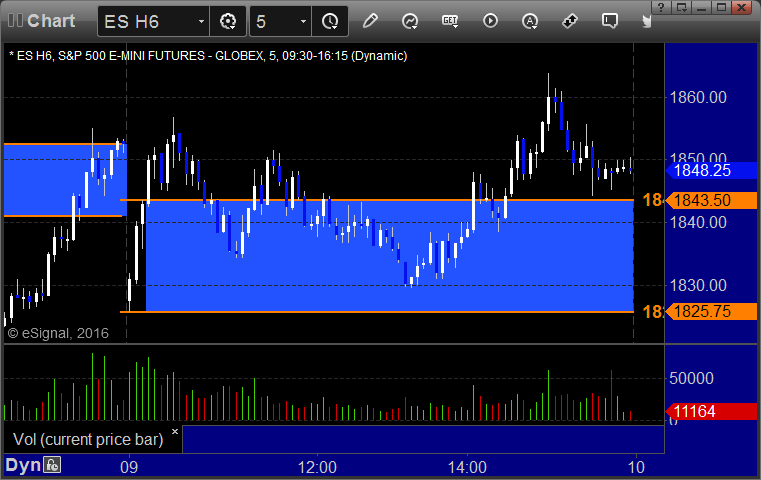Open symbol settings gear menu
761x480 pixels.
[228, 21]
